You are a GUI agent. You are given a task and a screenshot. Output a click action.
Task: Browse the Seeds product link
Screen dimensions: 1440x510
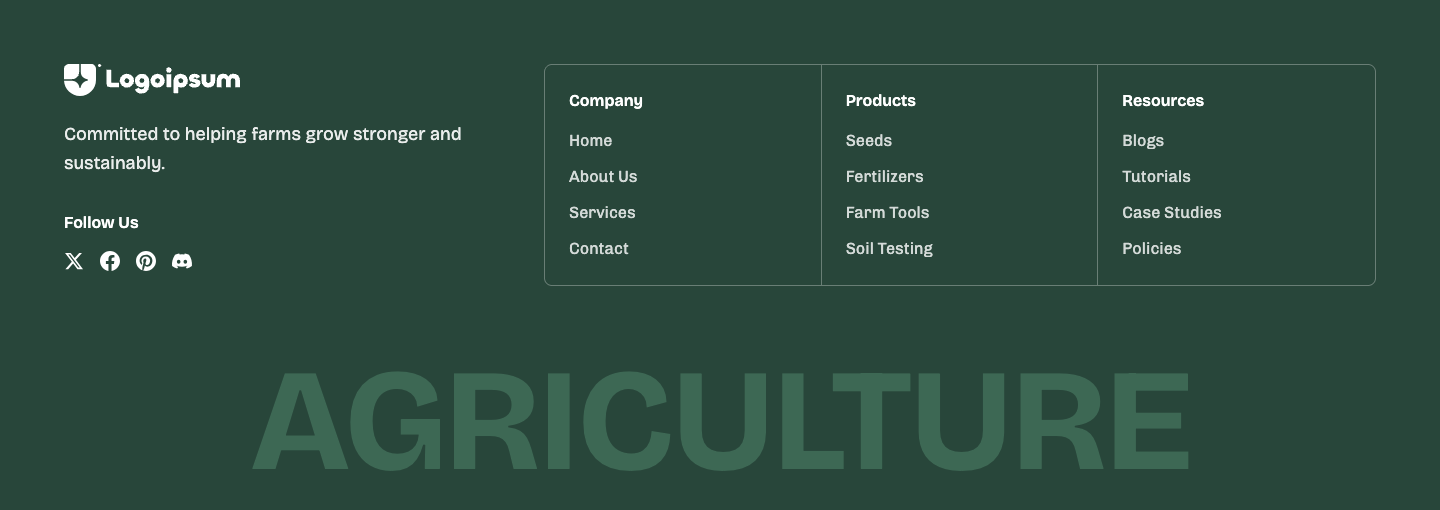(x=869, y=141)
